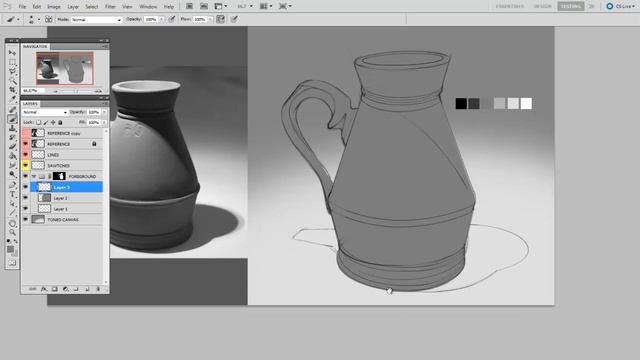Image resolution: width=640 pixels, height=360 pixels.
Task: Select the Zoom tool
Action: tap(12, 232)
